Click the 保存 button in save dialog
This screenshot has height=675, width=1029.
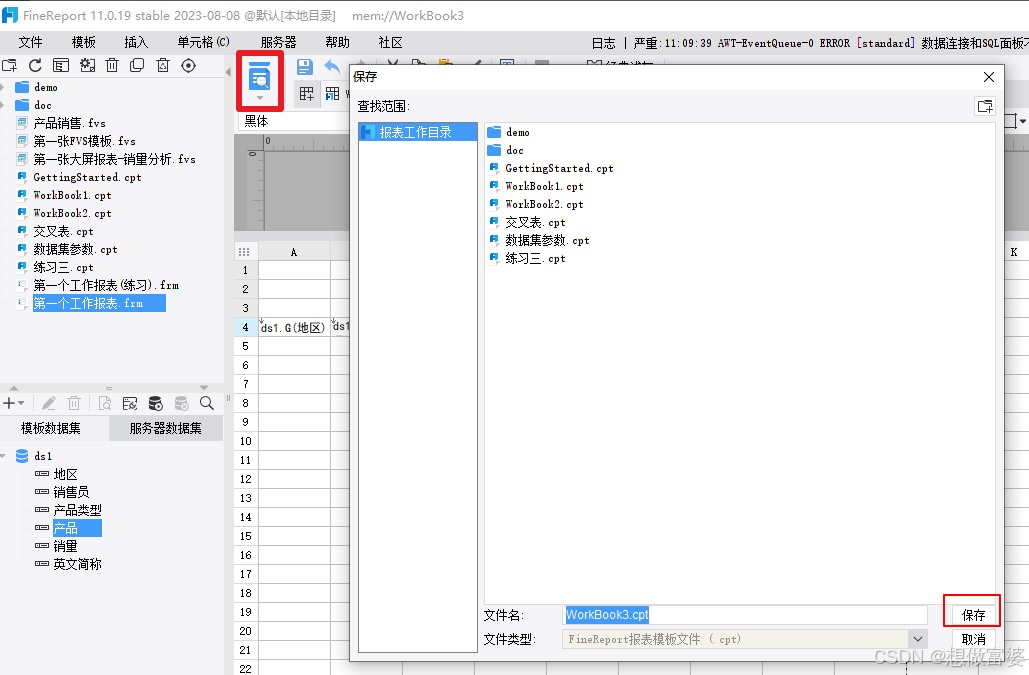tap(973, 615)
